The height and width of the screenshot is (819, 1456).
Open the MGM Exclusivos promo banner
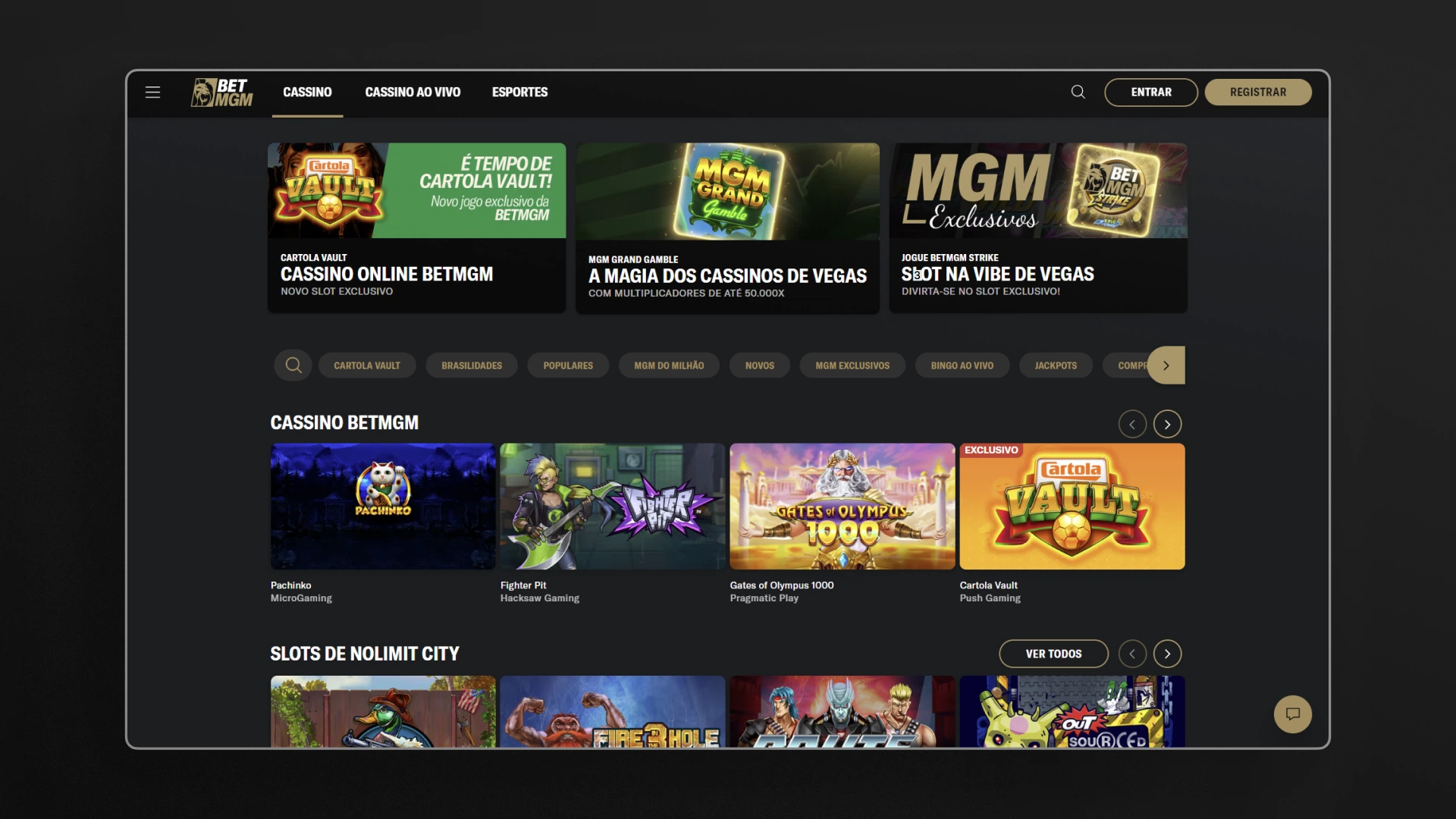coord(1038,227)
